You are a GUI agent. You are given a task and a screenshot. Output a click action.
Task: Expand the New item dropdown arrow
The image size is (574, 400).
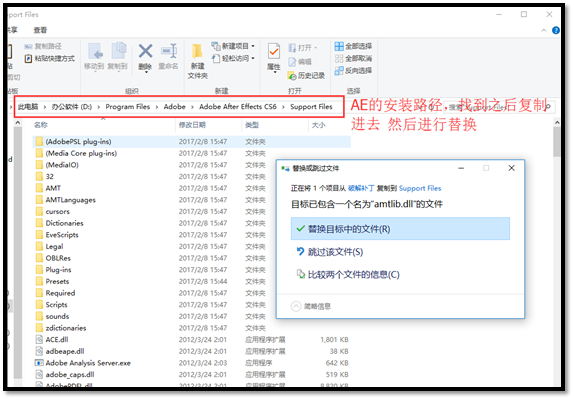coord(253,46)
